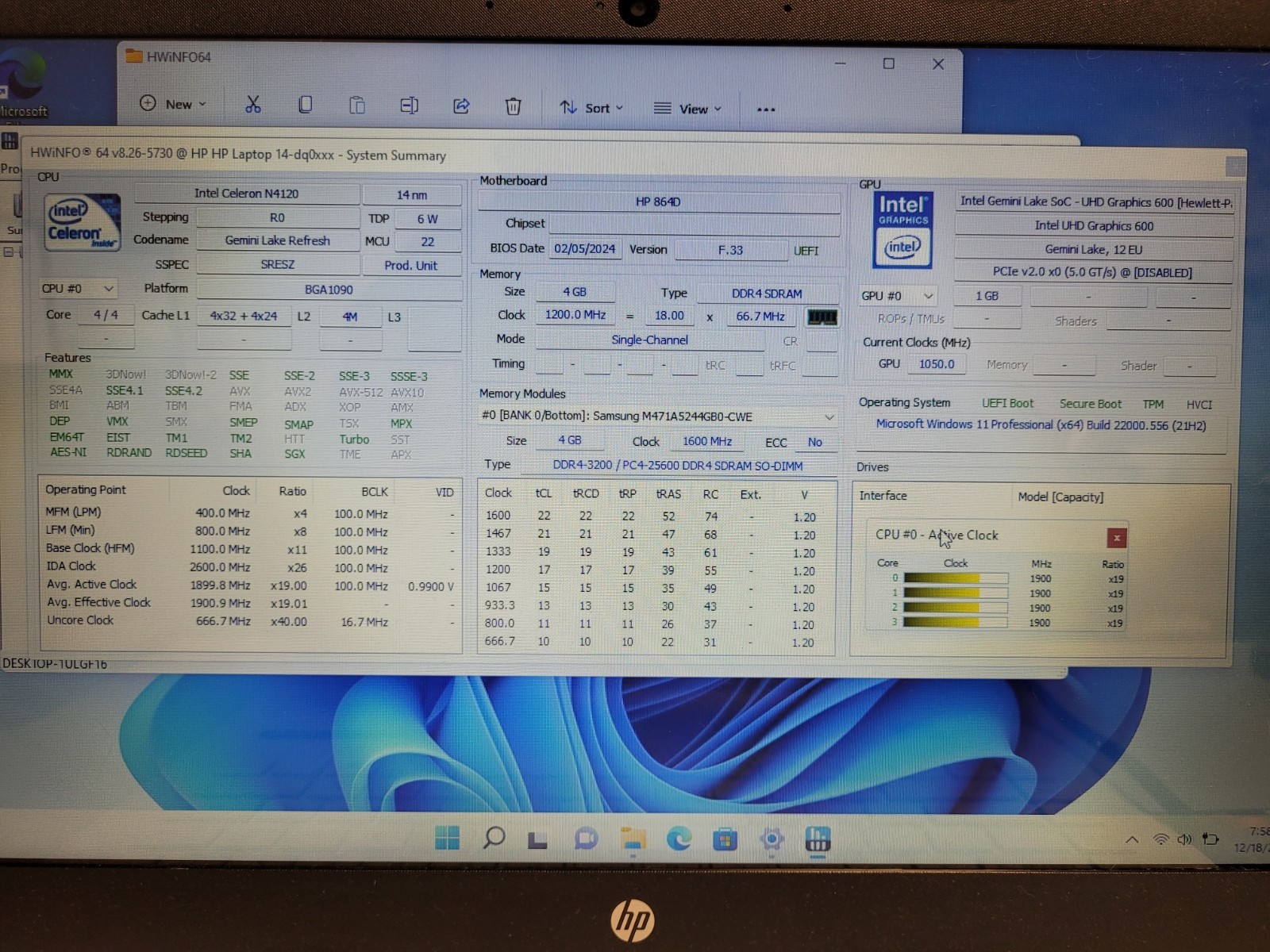Click the Intel Celeron N4120 name field

247,194
